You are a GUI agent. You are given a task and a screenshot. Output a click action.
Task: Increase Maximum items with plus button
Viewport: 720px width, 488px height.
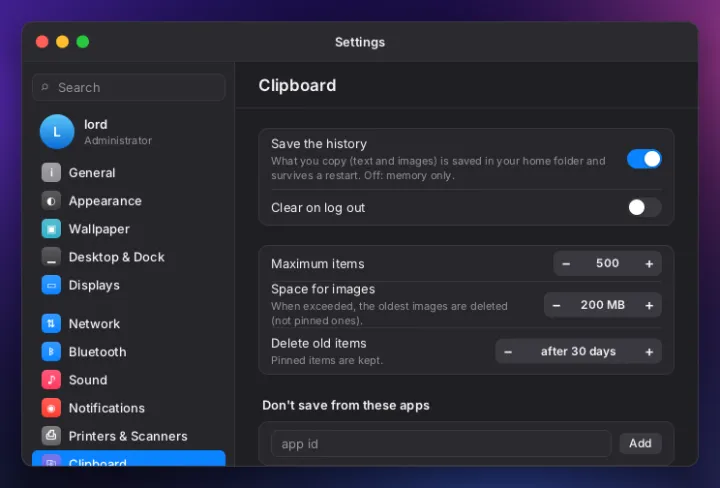coord(649,264)
